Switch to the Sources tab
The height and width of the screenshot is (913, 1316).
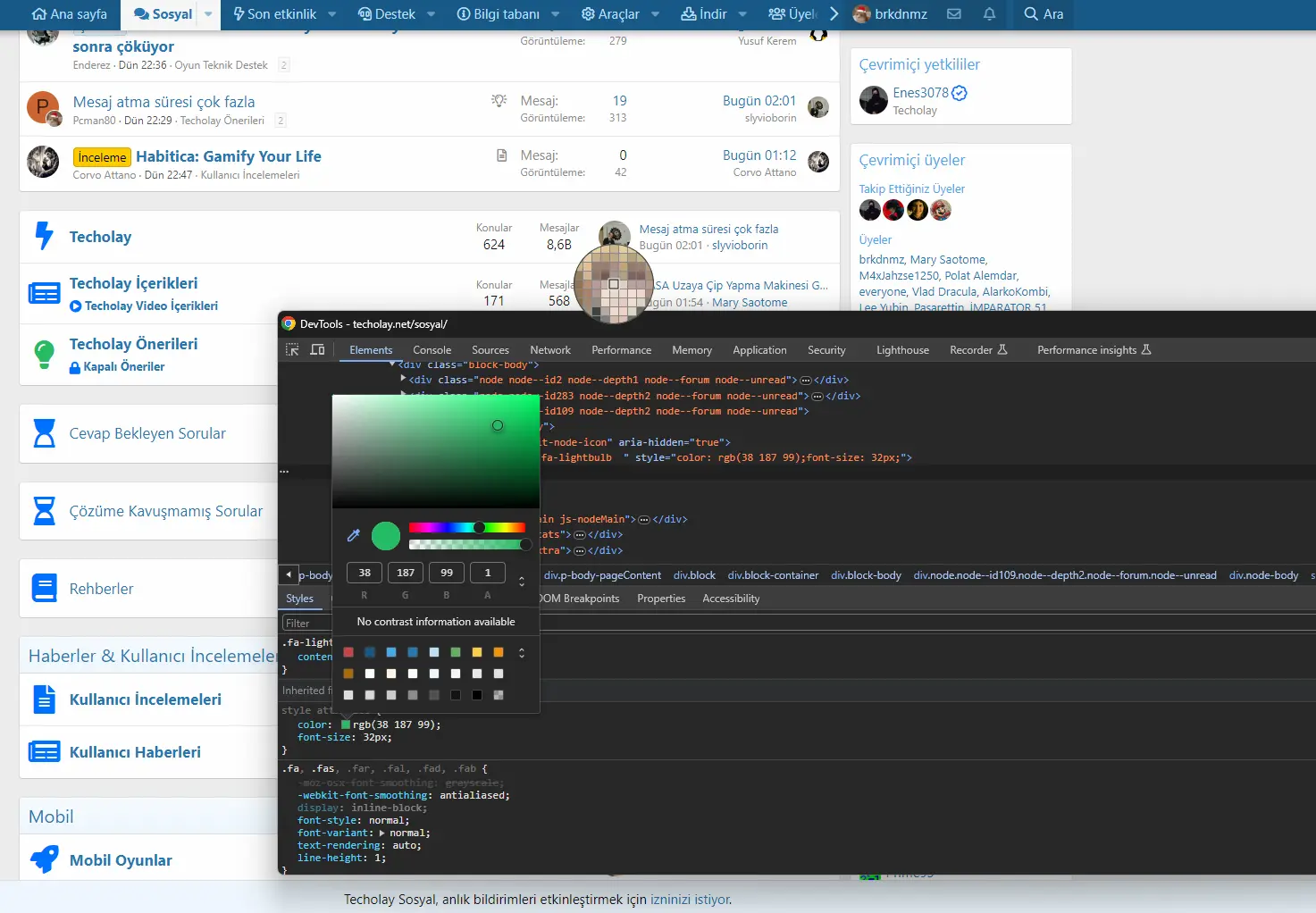(490, 350)
